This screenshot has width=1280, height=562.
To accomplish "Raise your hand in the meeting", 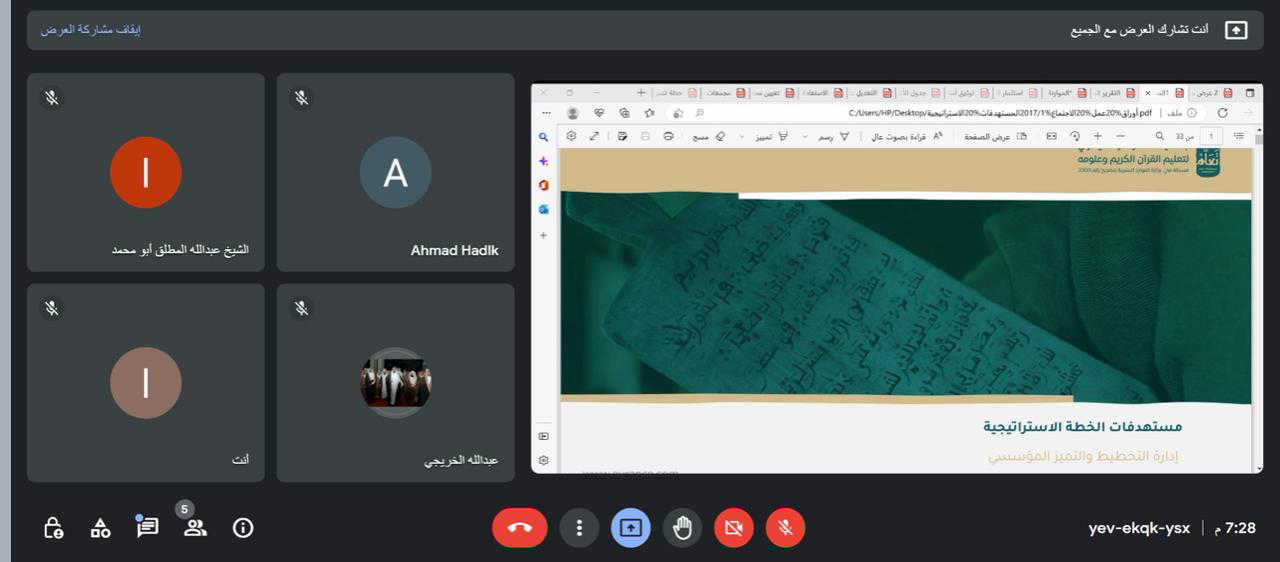I will pos(682,528).
